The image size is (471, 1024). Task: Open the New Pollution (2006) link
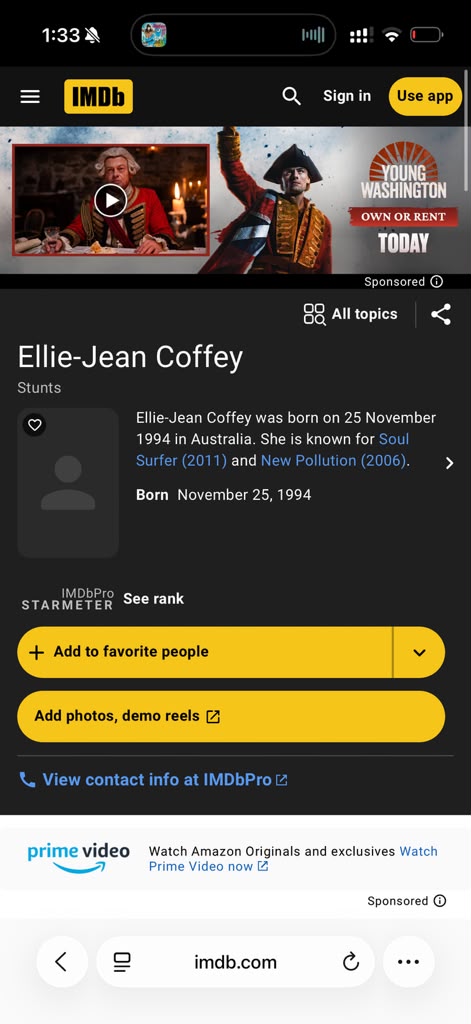pyautogui.click(x=334, y=460)
